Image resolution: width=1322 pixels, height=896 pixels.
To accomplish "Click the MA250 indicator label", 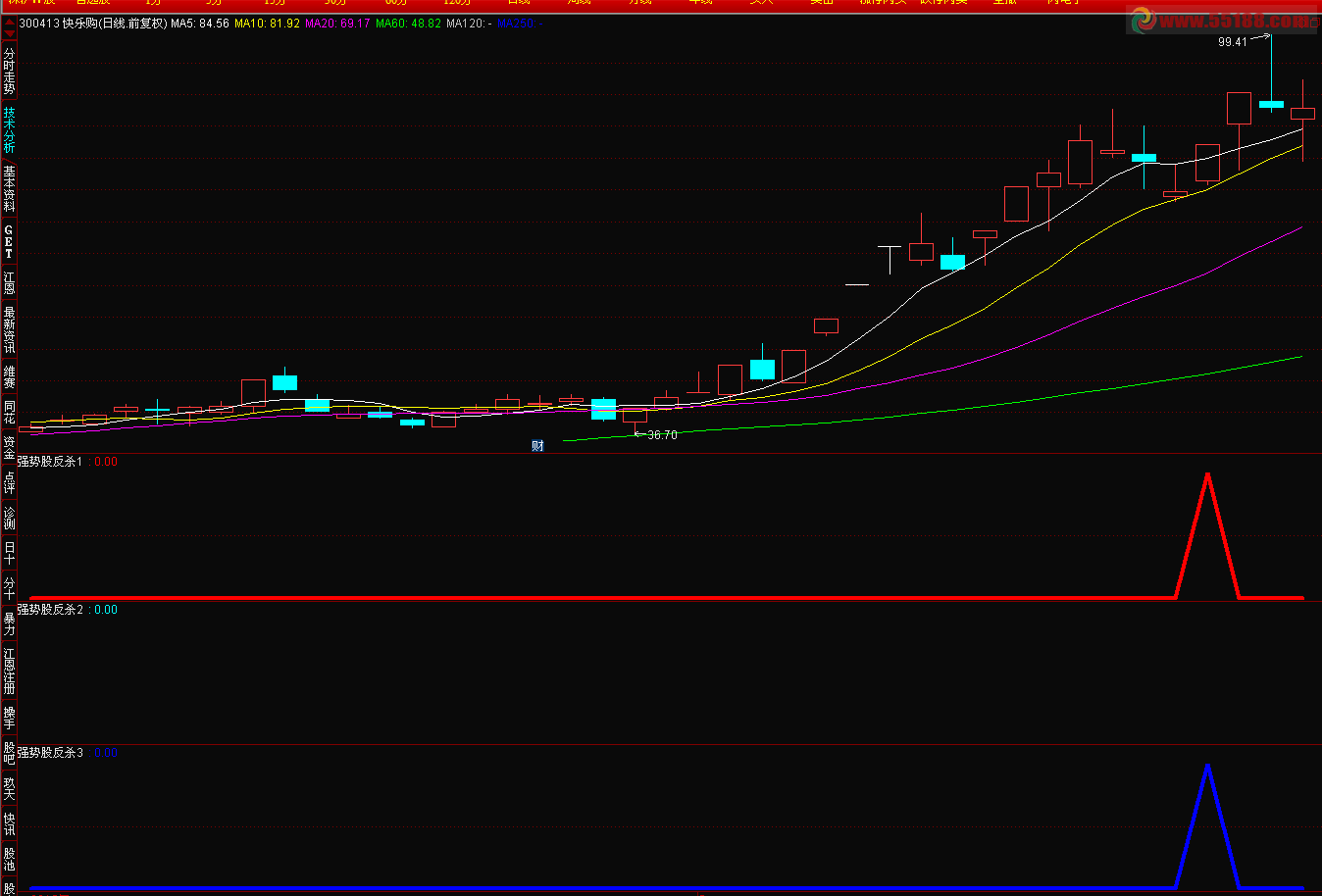I will pos(520,24).
